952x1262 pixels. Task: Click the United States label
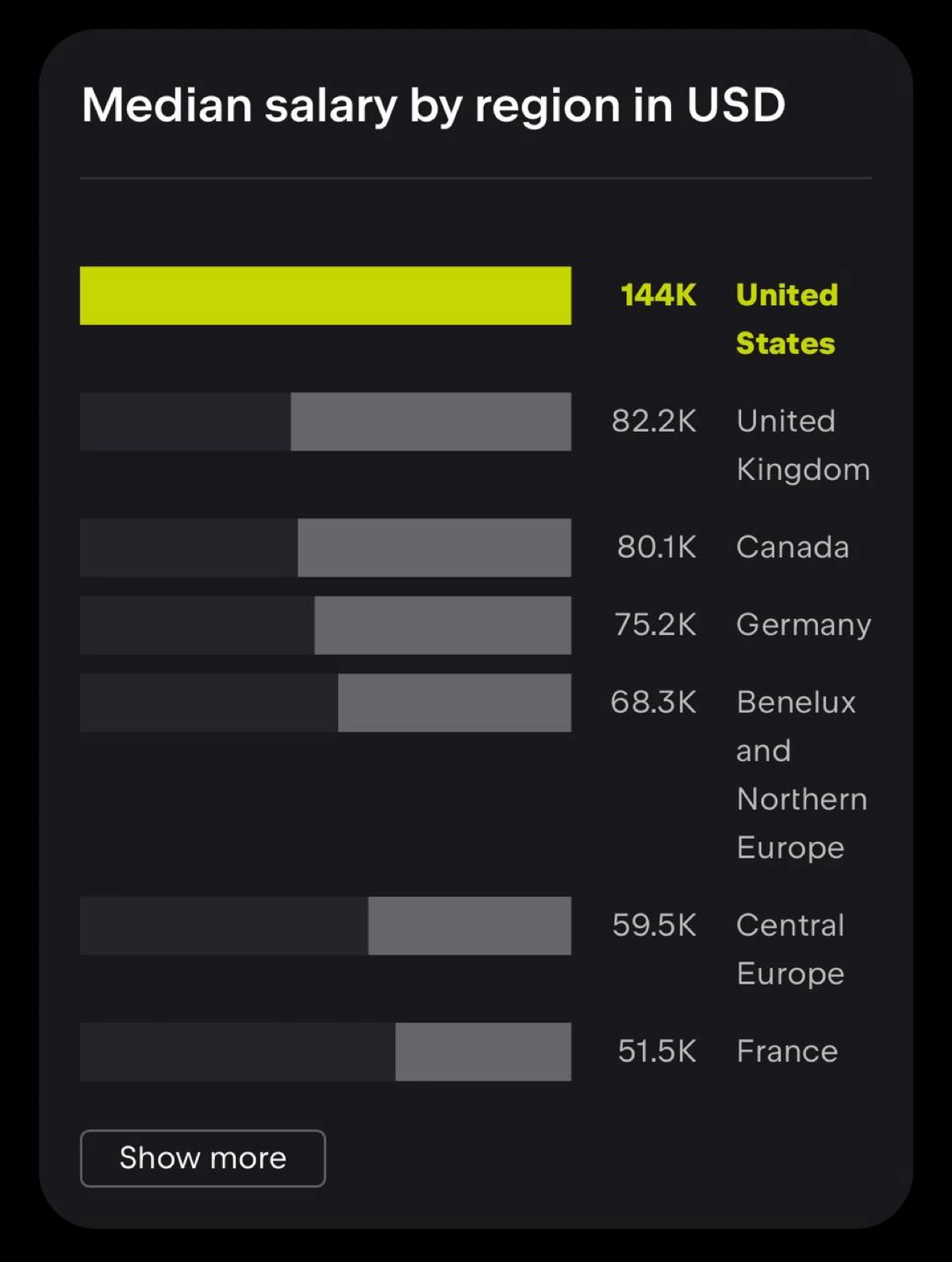[787, 319]
